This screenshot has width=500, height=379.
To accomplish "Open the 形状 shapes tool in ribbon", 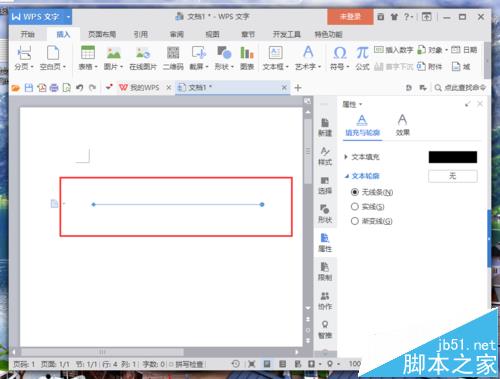I will click(224, 57).
